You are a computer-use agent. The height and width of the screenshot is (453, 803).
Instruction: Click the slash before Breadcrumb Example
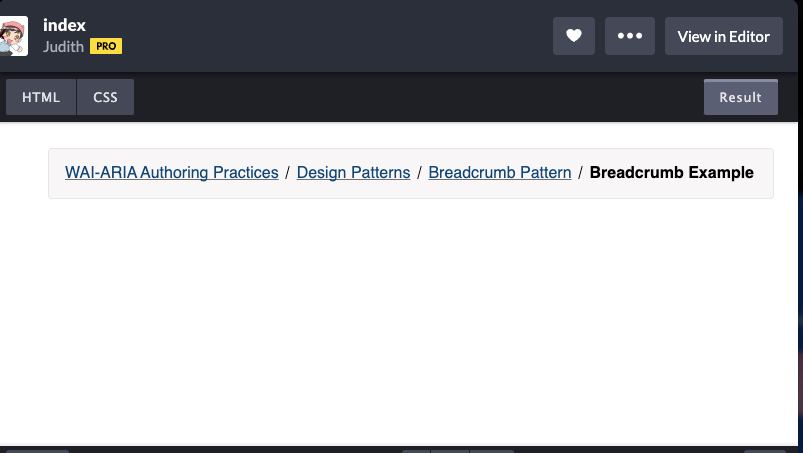tap(580, 173)
